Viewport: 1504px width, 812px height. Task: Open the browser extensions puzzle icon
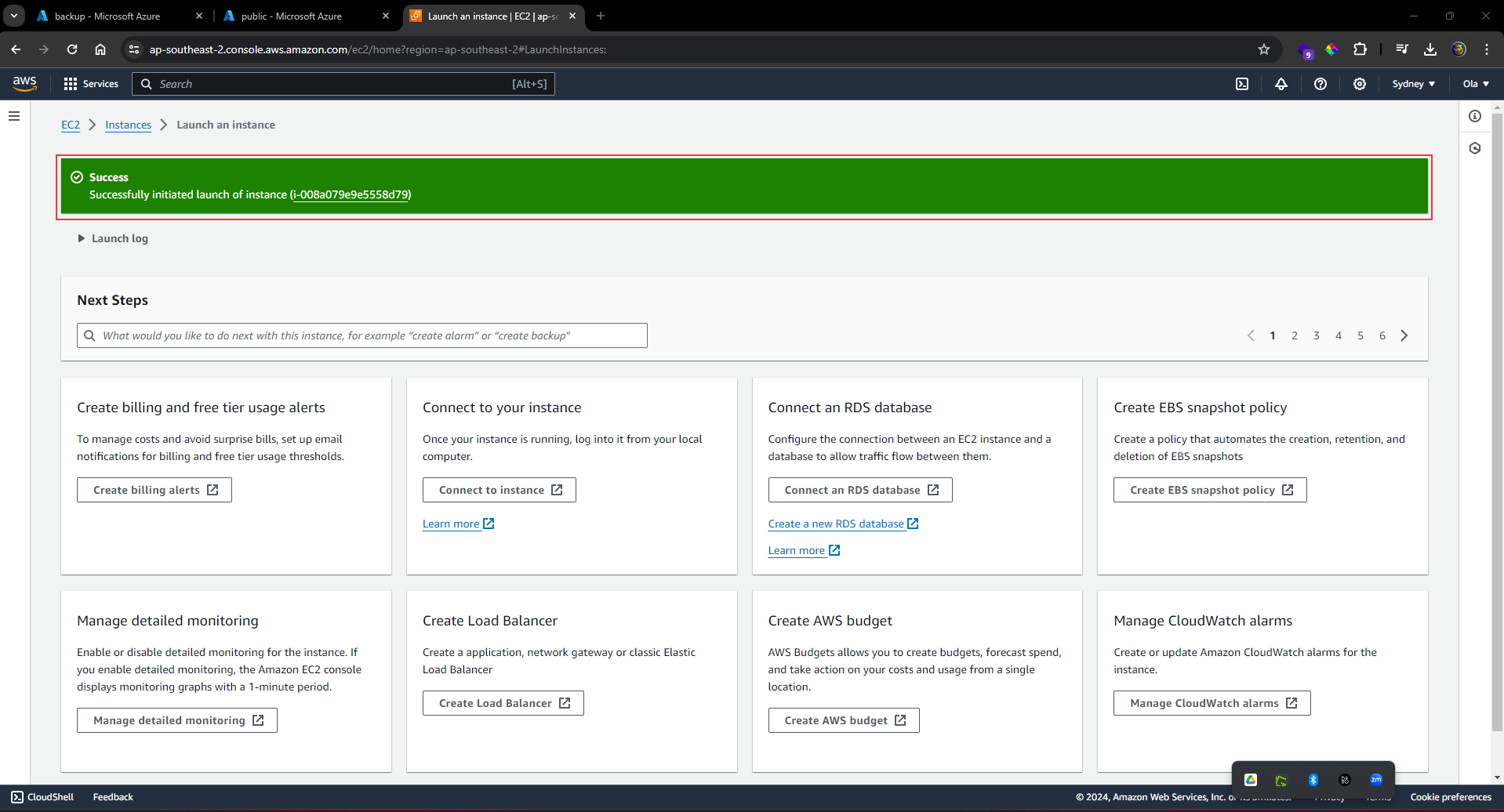pyautogui.click(x=1361, y=49)
